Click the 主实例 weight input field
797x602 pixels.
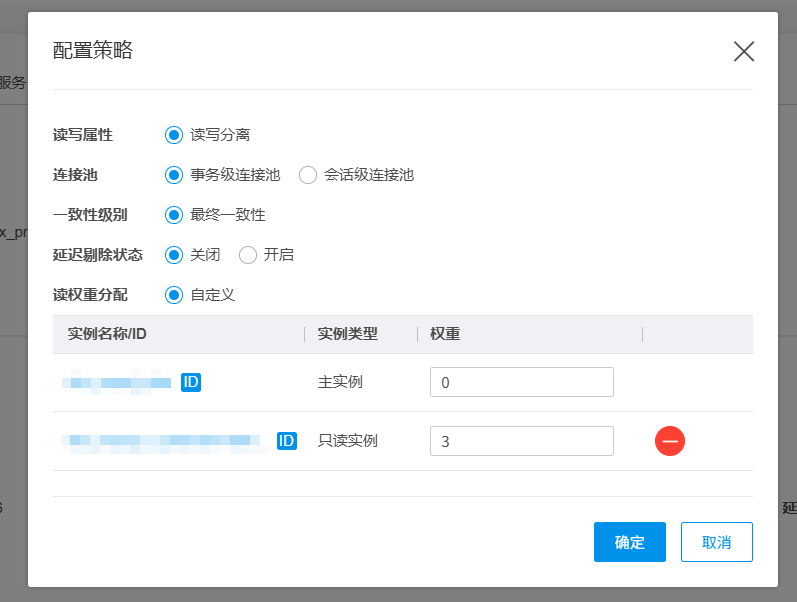521,382
